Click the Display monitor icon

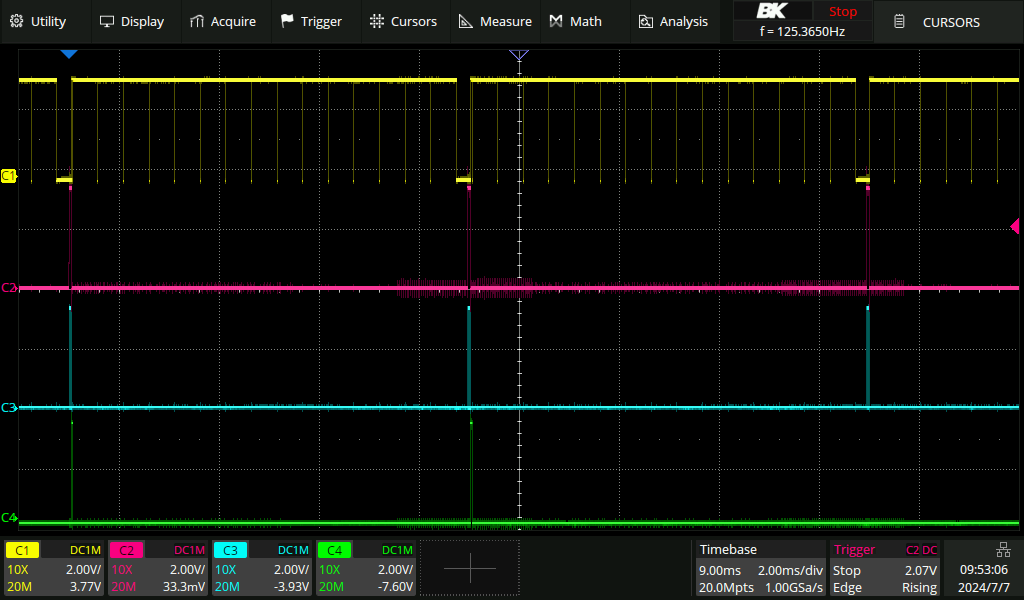106,22
